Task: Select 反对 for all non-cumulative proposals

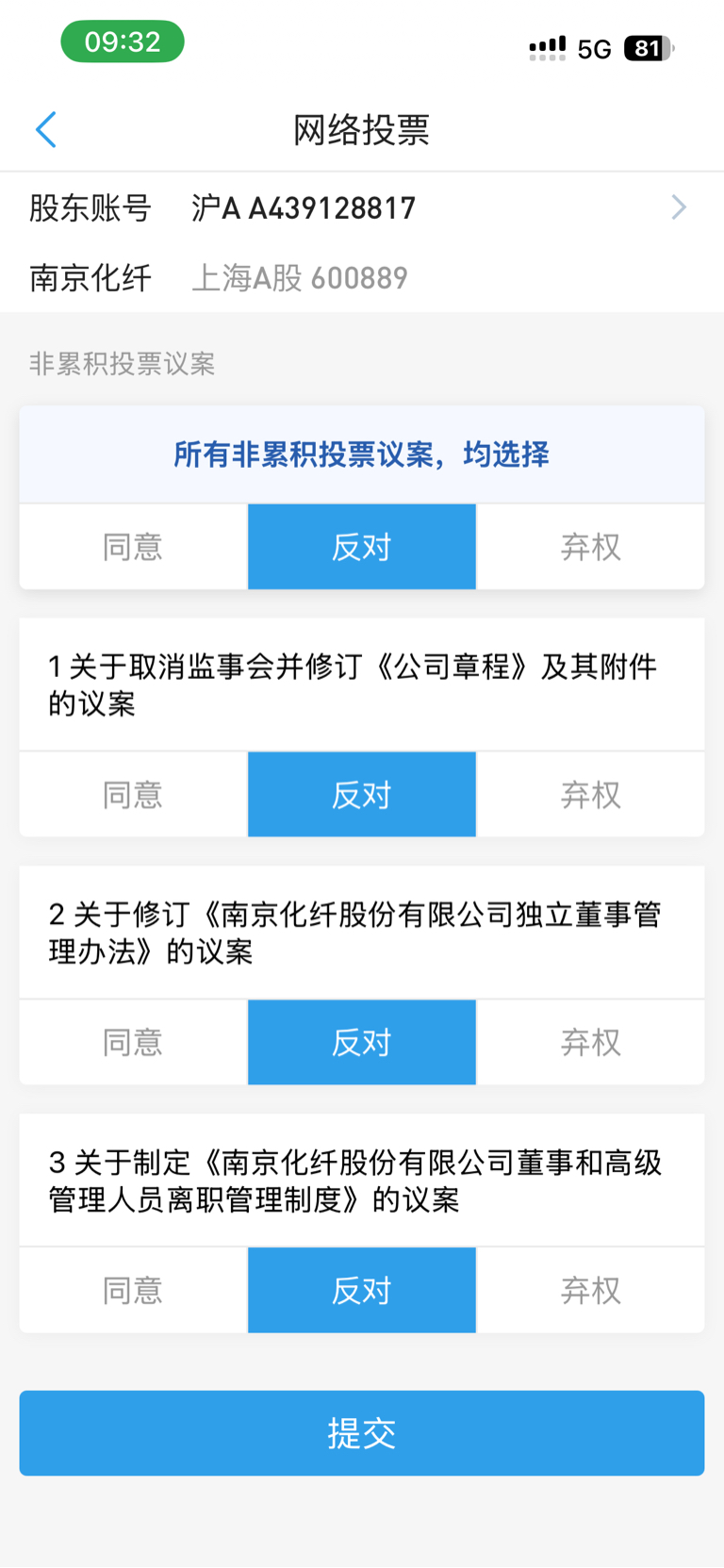Action: (x=362, y=547)
